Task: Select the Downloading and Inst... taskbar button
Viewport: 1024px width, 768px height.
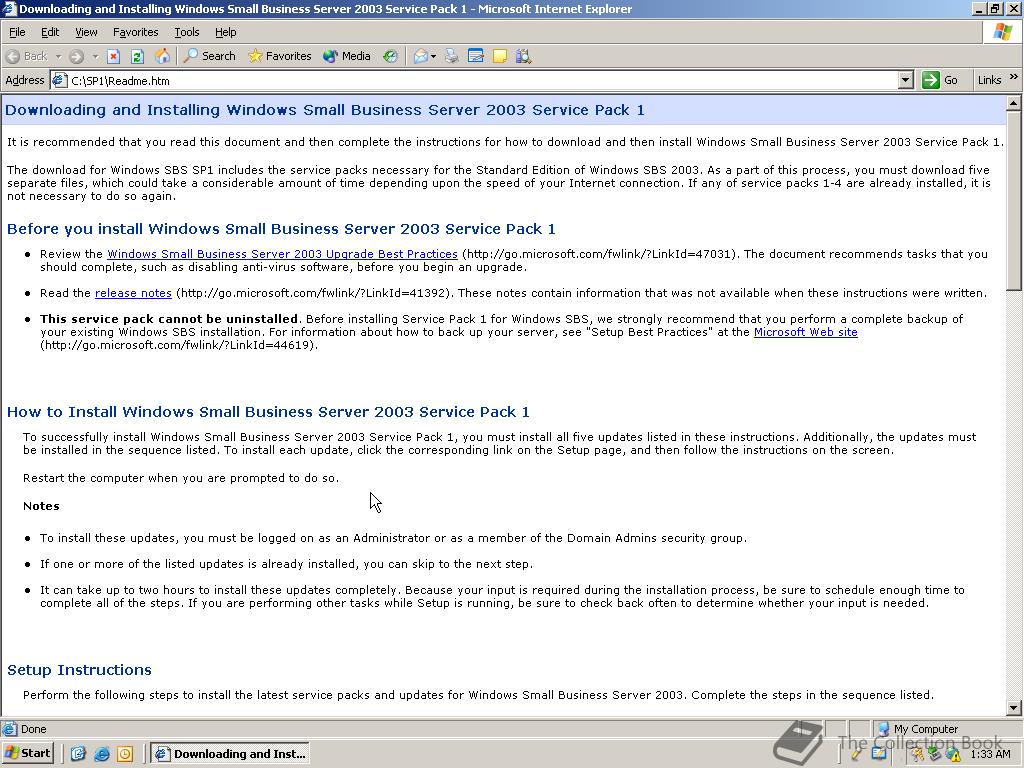Action: pos(231,754)
